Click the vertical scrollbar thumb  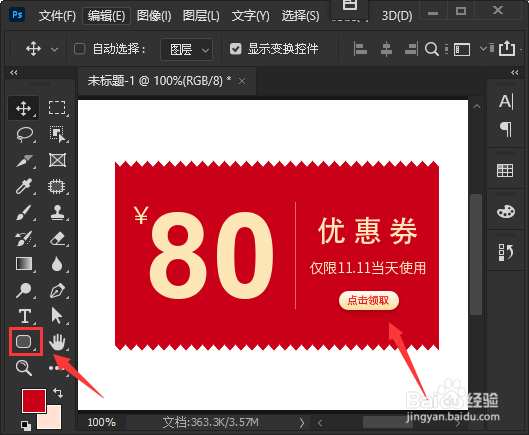476,255
